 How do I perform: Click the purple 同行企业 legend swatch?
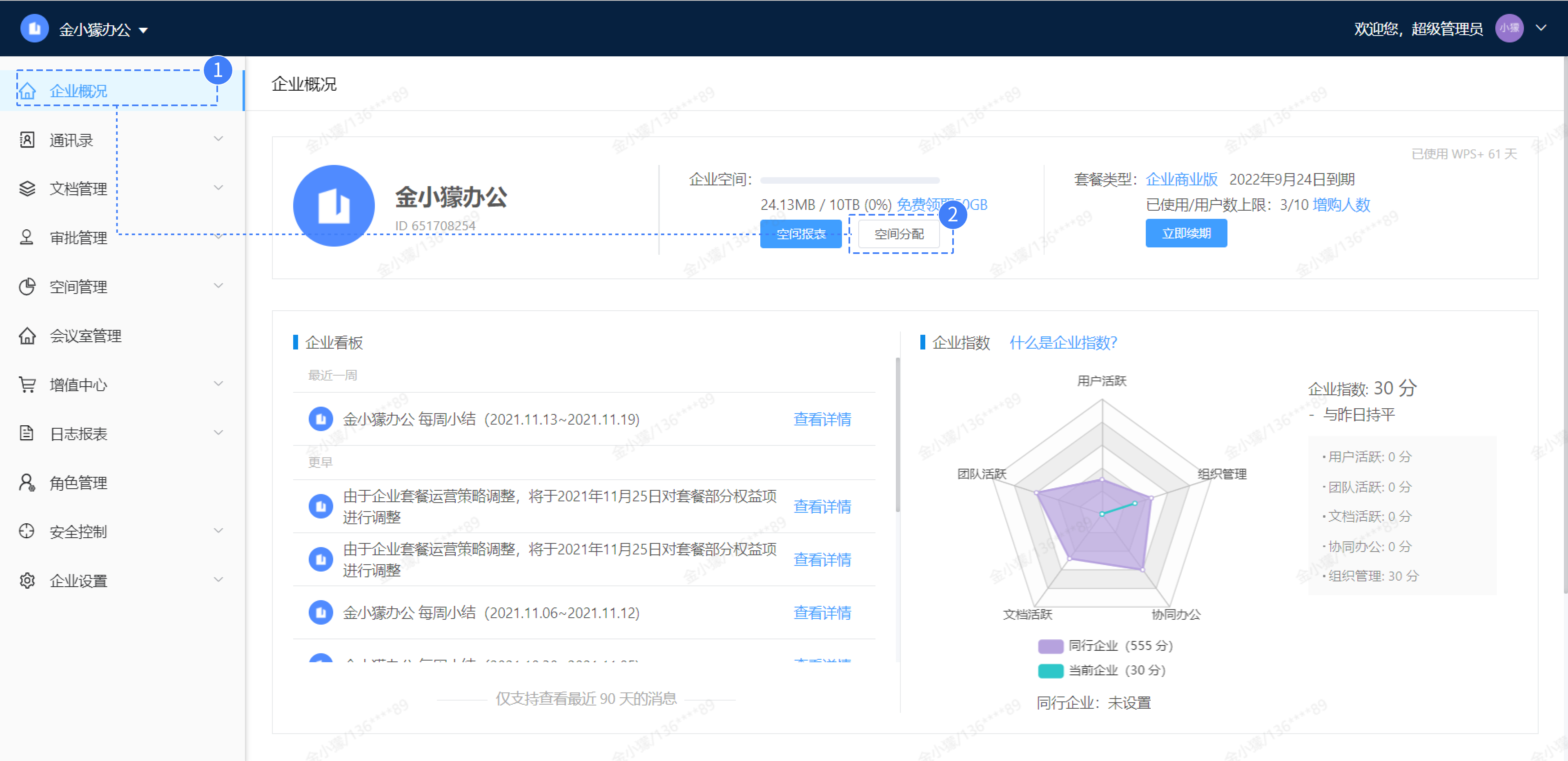[x=1050, y=646]
